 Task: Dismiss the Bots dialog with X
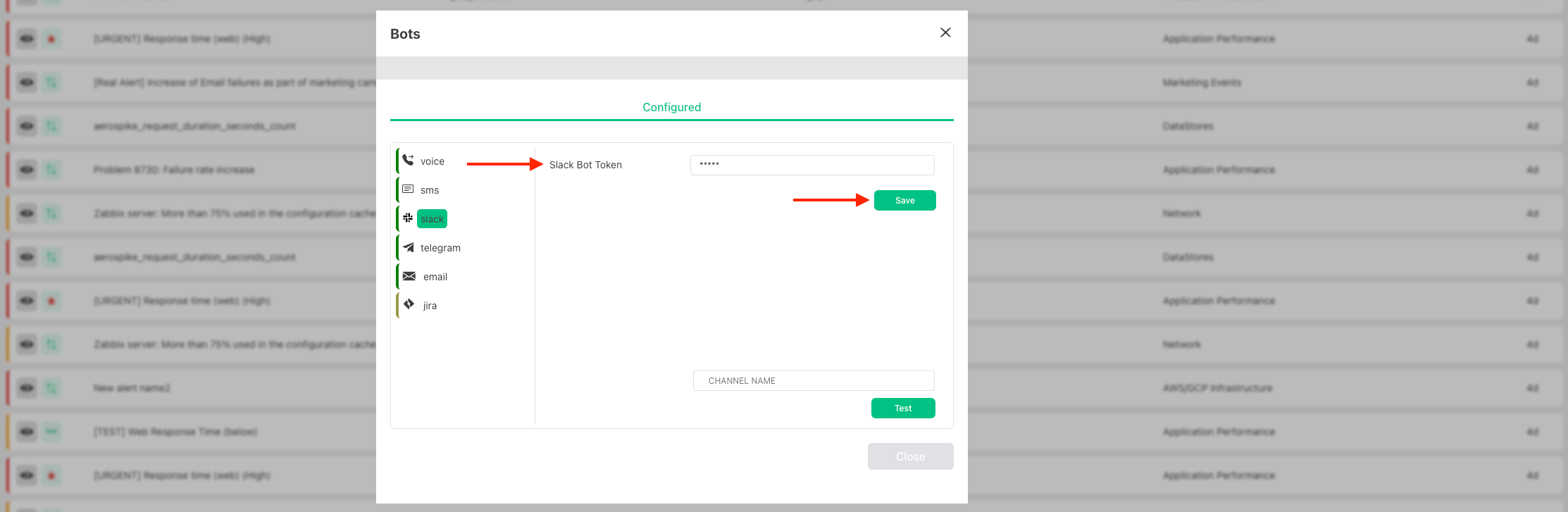pyautogui.click(x=945, y=32)
